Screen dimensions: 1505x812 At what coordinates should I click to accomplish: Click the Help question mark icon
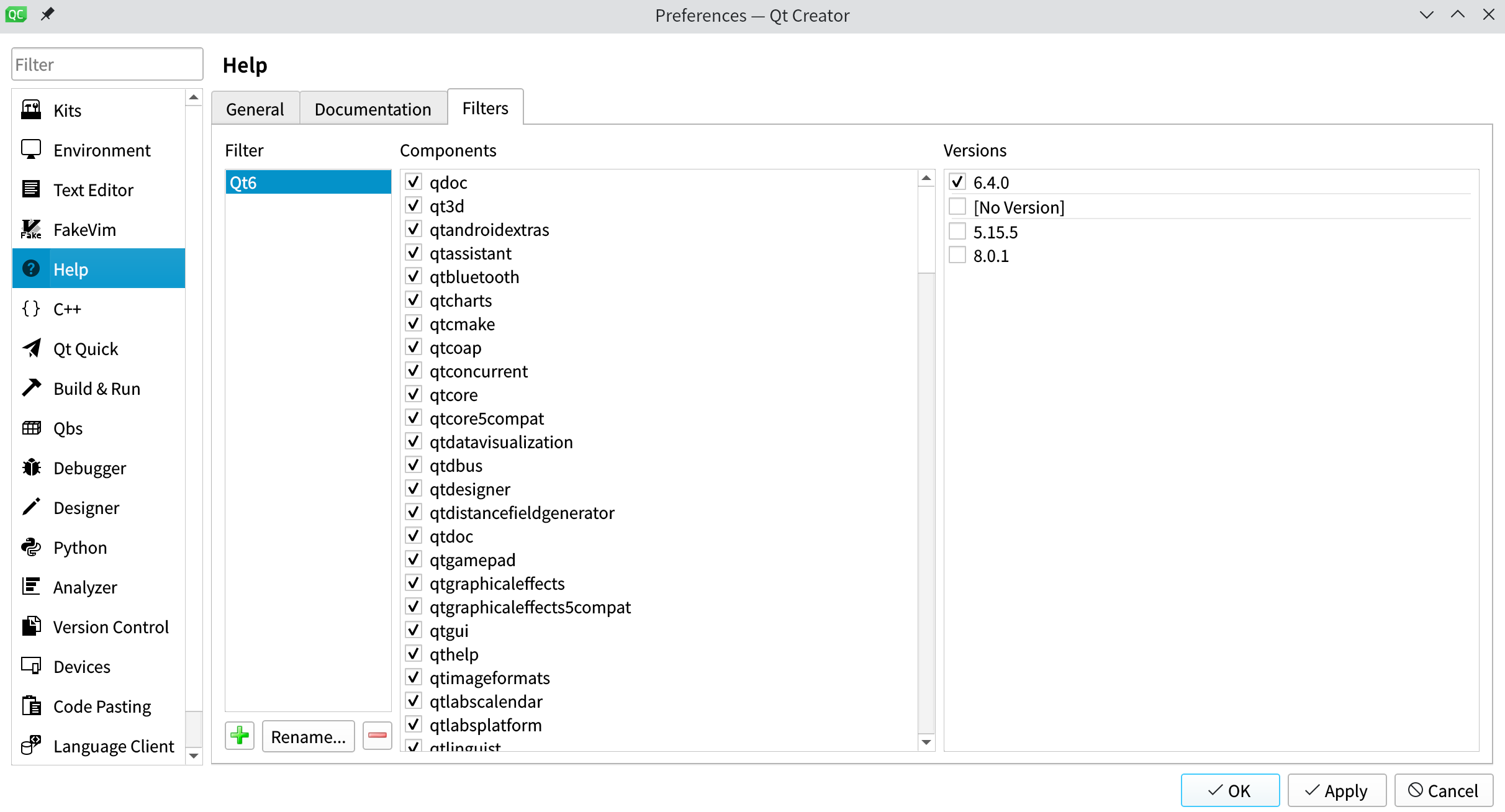coord(31,269)
